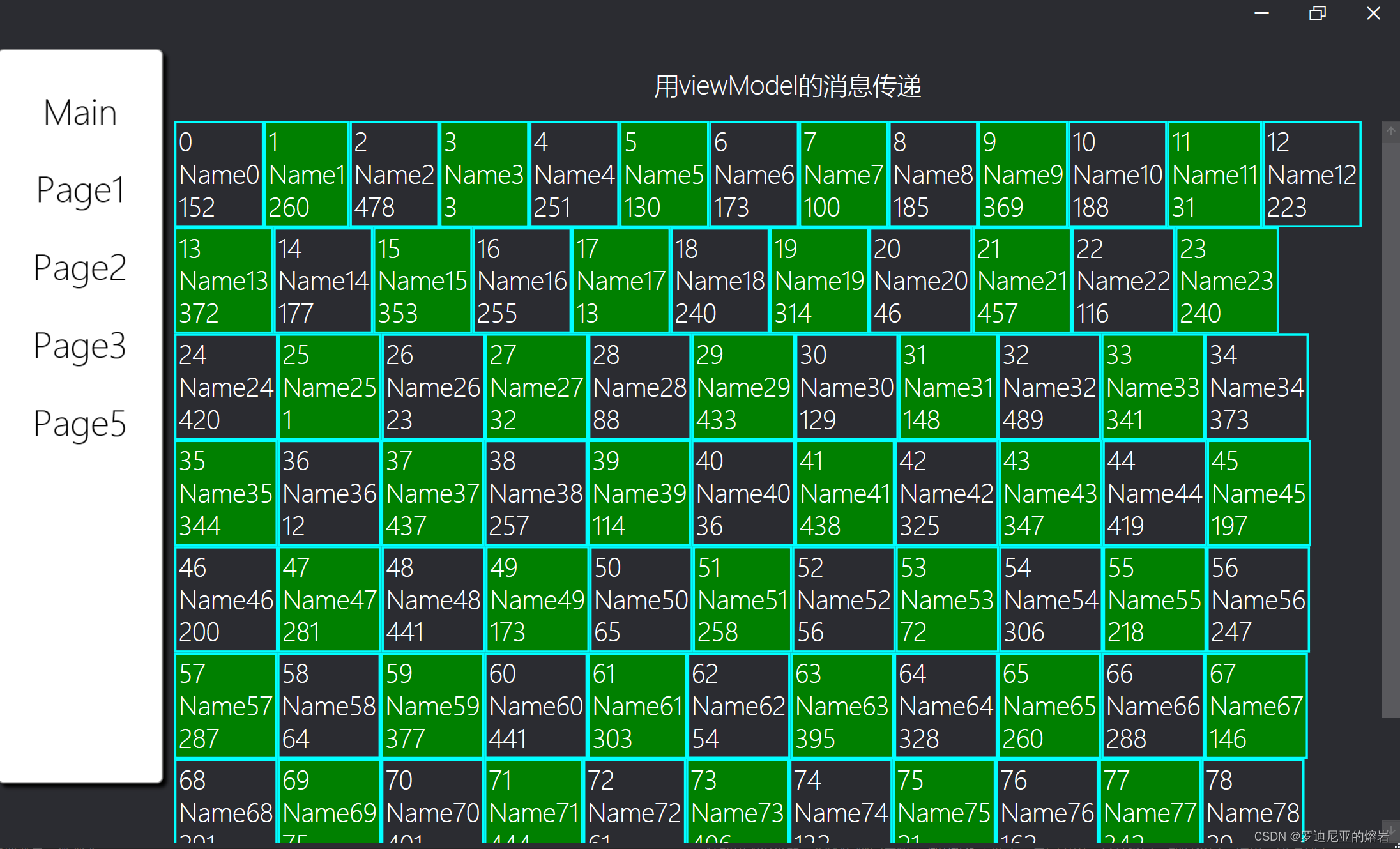Viewport: 1400px width, 849px height.
Task: Select the Name0 card with 152
Action: [x=219, y=174]
